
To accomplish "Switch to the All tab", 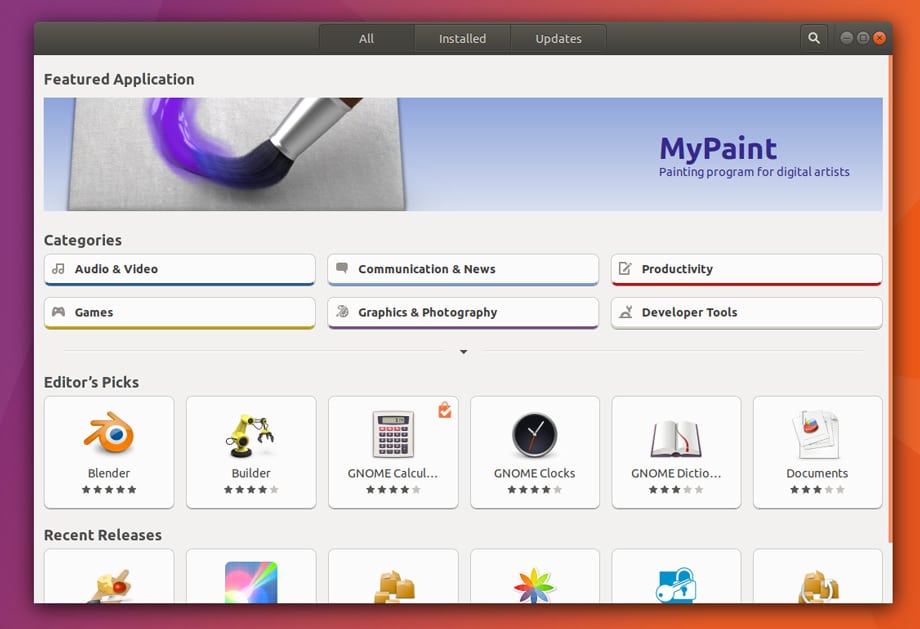I will pyautogui.click(x=367, y=39).
